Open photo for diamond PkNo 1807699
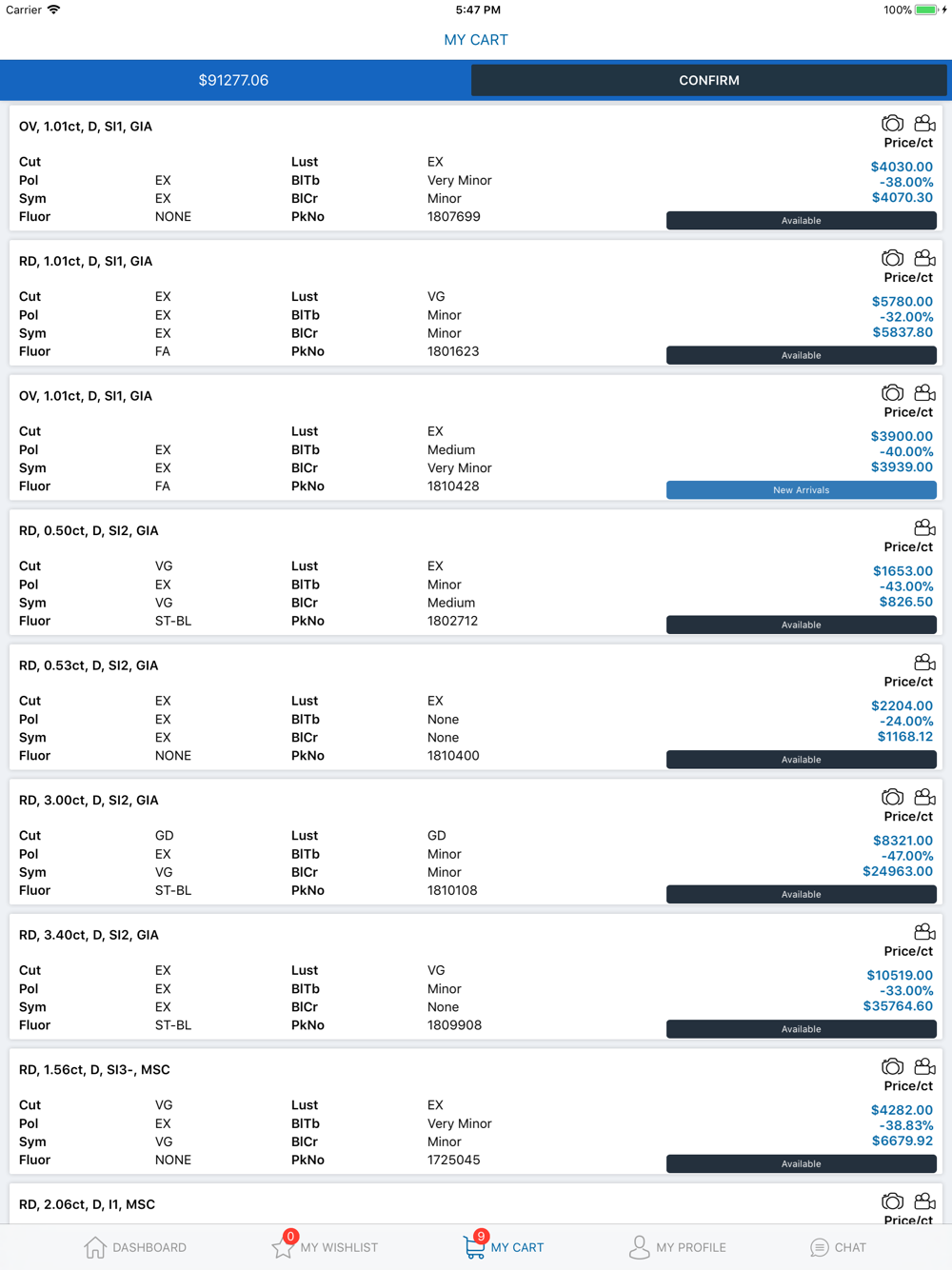This screenshot has height=1270, width=952. click(x=892, y=124)
